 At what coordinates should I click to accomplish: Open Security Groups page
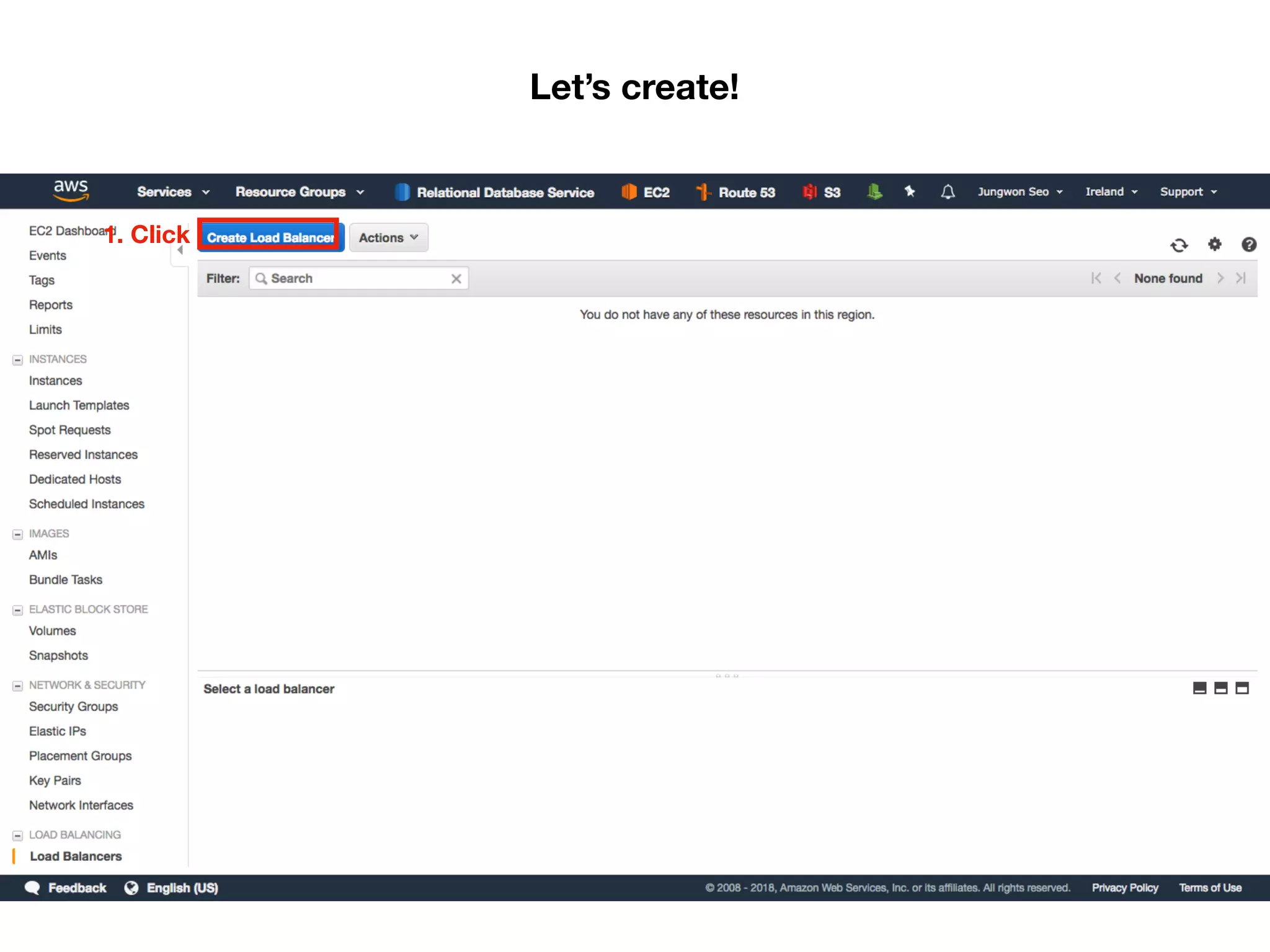pos(73,707)
